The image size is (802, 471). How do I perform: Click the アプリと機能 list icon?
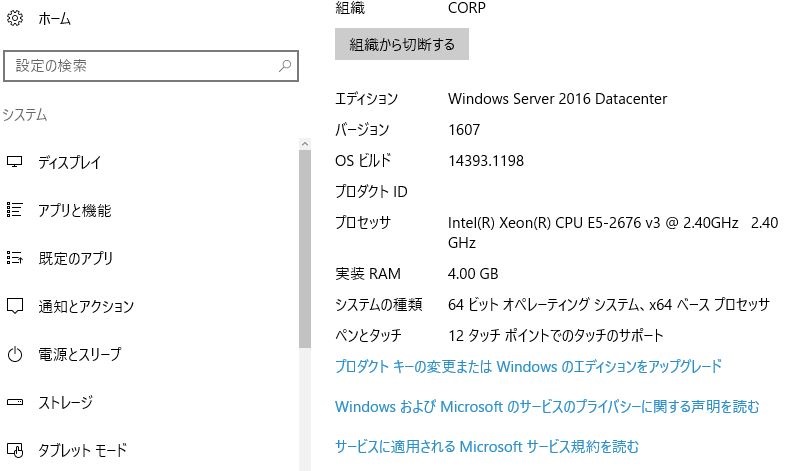(15, 210)
